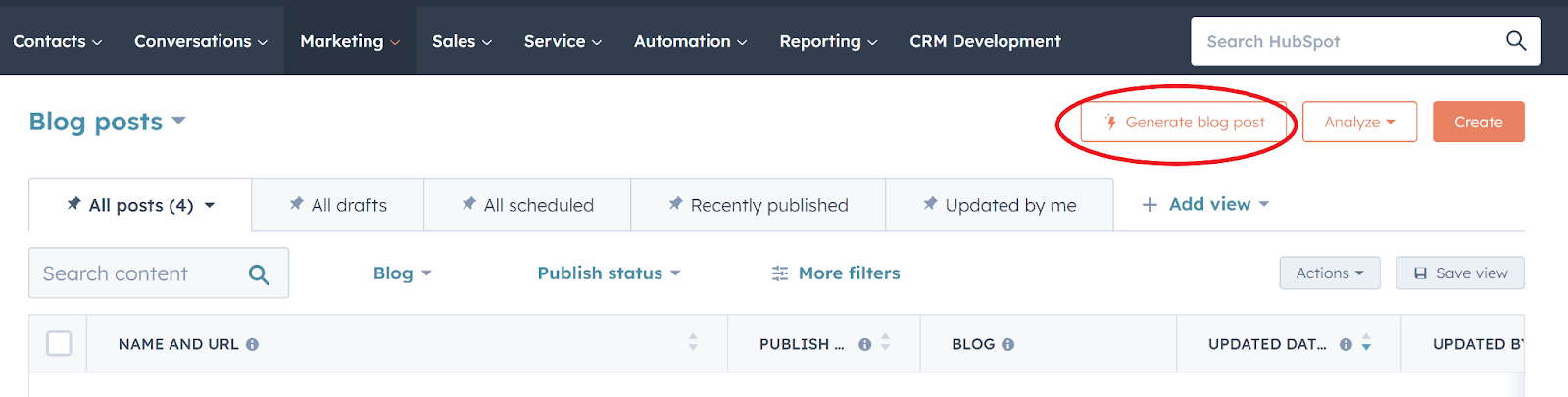Expand the Automation menu
Viewport: 1568px width, 397px height.
690,41
